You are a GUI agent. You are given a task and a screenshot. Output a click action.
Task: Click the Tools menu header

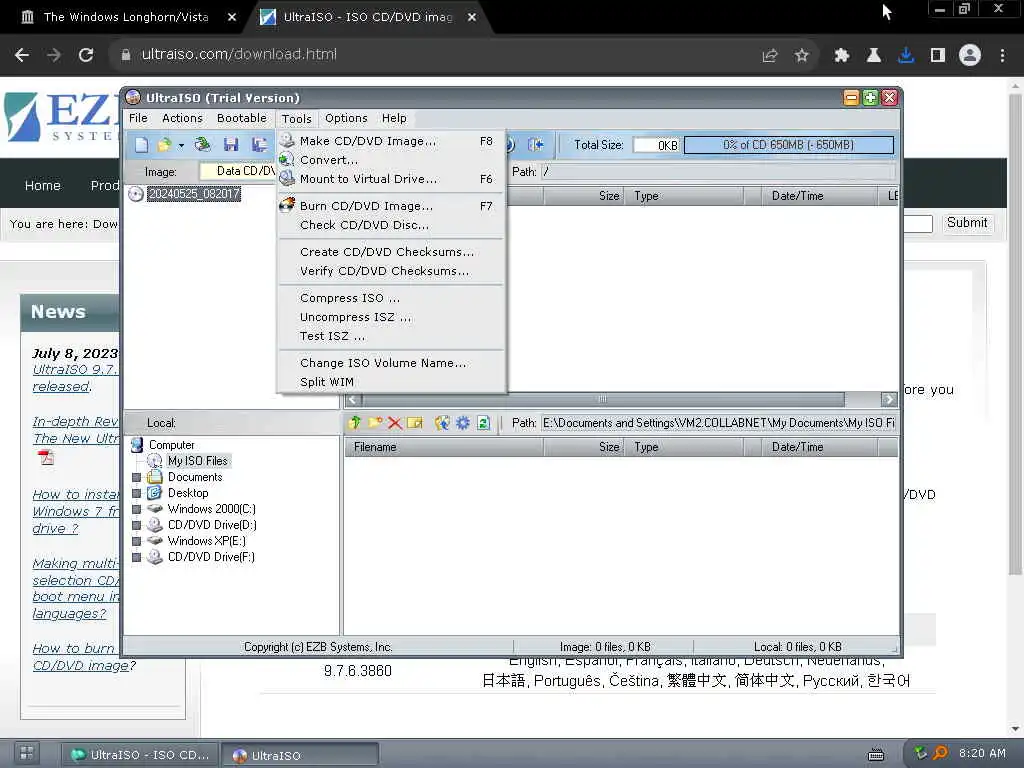pos(296,119)
